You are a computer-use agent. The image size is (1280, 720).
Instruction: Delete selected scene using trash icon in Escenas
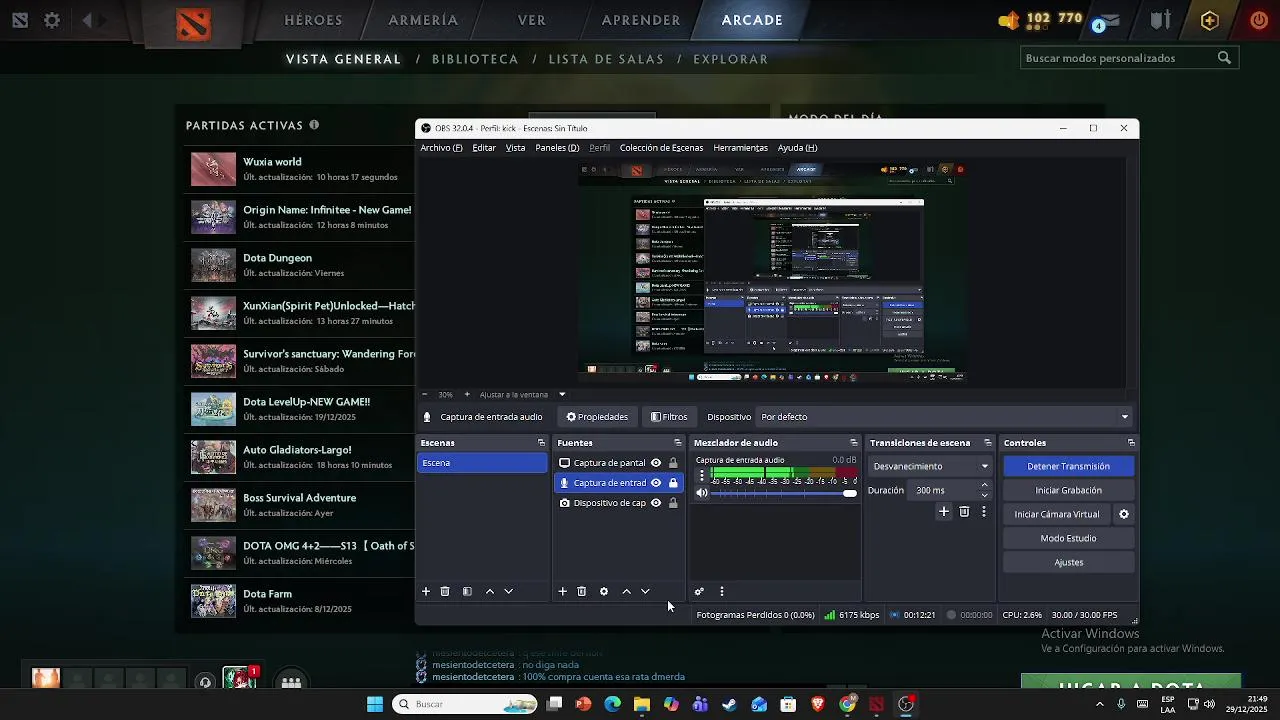445,592
